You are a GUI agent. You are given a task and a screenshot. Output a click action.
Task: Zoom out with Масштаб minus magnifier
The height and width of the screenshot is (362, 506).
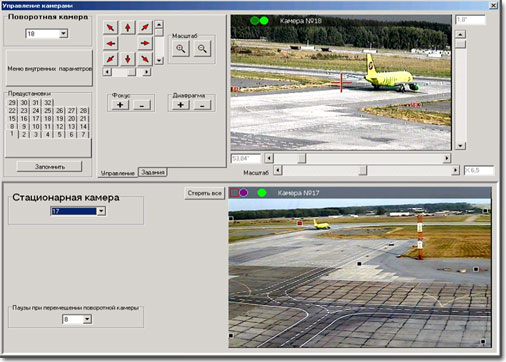tap(202, 49)
